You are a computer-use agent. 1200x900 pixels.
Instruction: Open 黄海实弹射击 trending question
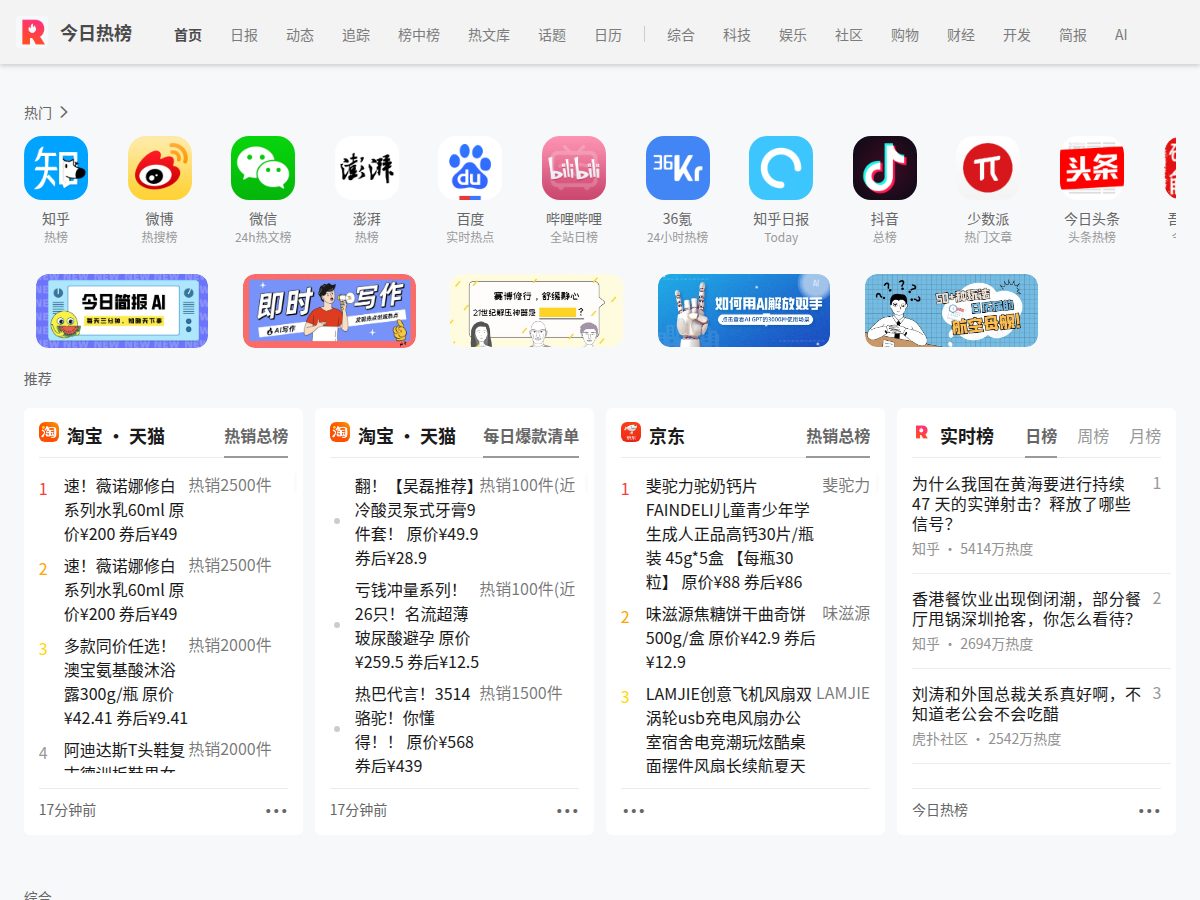[x=1023, y=504]
